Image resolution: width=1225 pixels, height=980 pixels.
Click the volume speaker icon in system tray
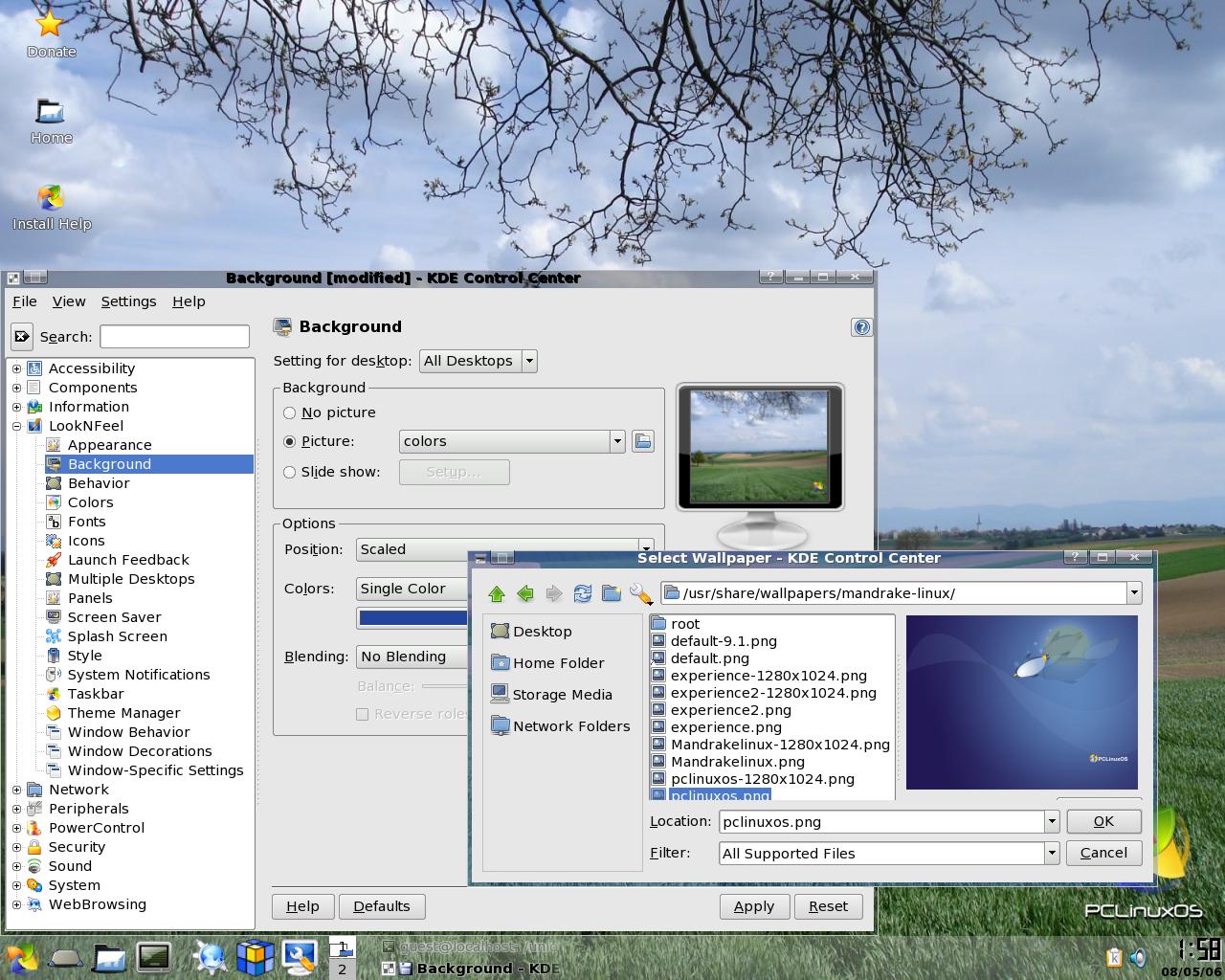pos(1139,957)
